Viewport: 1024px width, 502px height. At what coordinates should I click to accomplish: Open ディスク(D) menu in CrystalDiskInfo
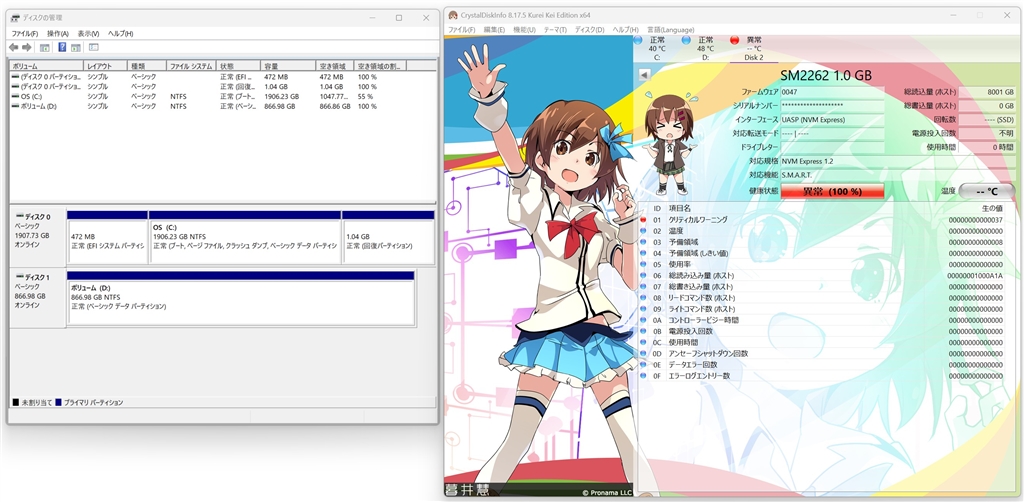tap(590, 29)
